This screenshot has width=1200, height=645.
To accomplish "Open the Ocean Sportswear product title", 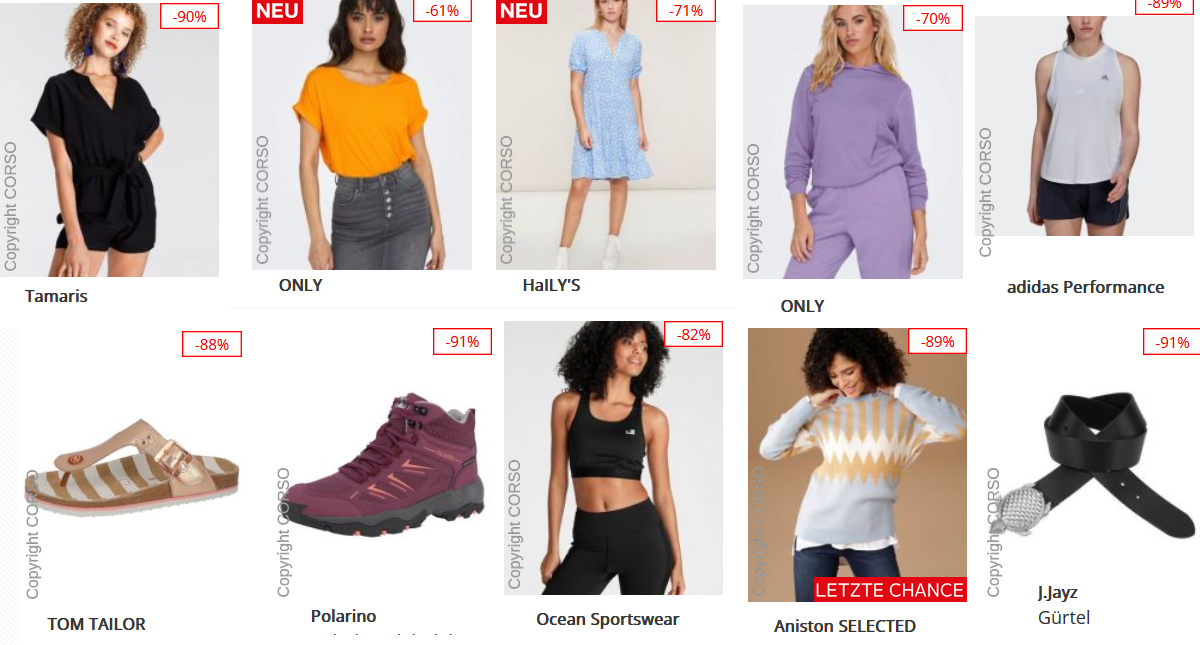I will point(607,619).
